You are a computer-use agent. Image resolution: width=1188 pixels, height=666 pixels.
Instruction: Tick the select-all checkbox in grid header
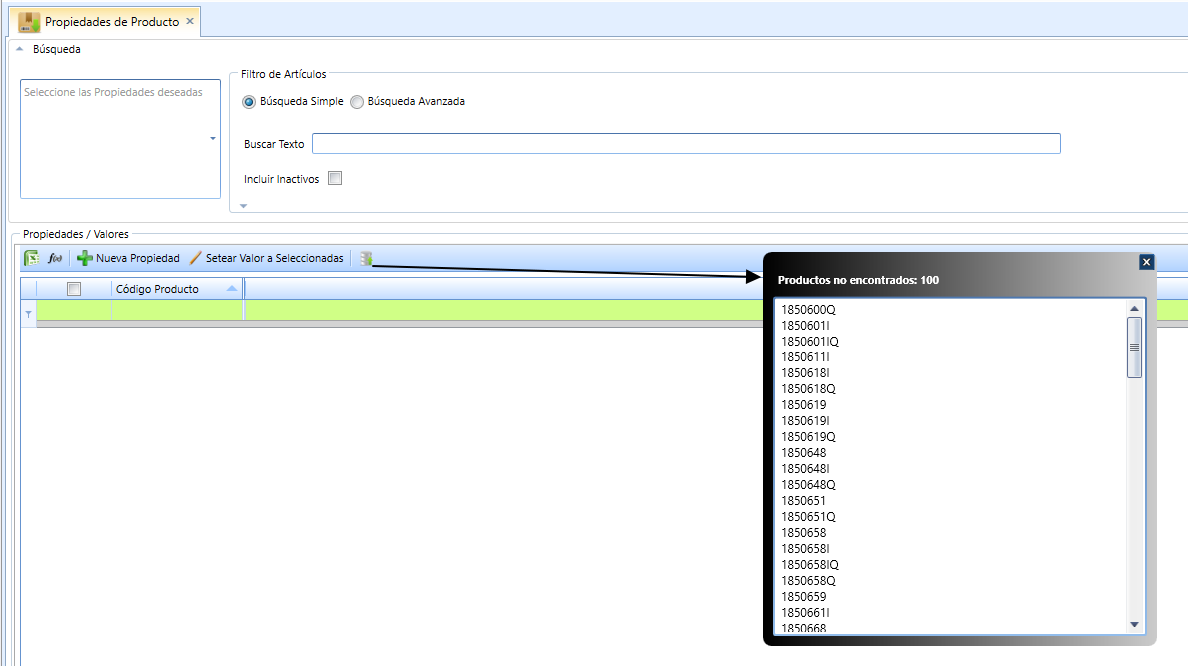click(73, 289)
